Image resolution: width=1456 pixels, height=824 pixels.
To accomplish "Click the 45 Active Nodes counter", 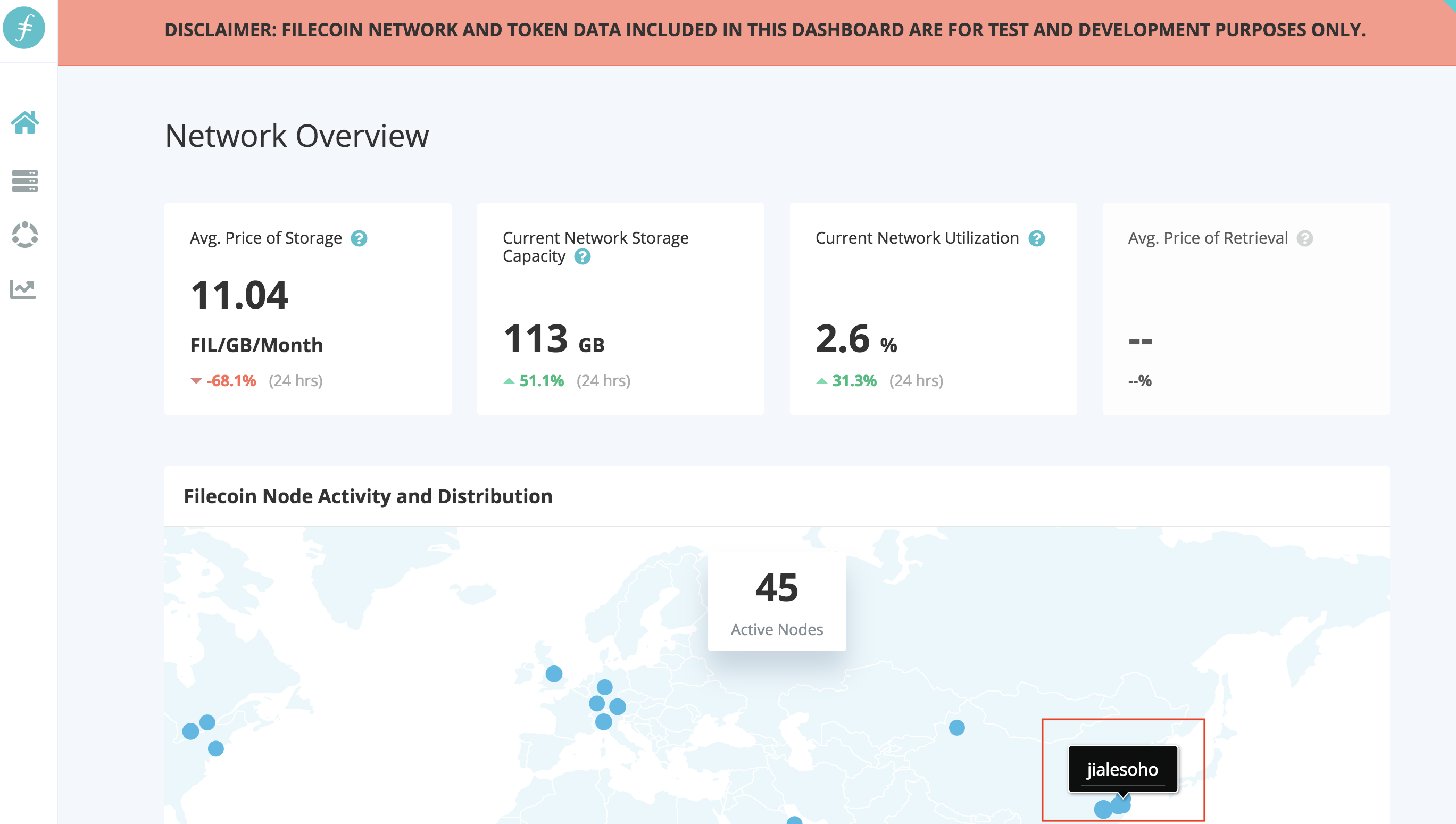I will pos(776,602).
